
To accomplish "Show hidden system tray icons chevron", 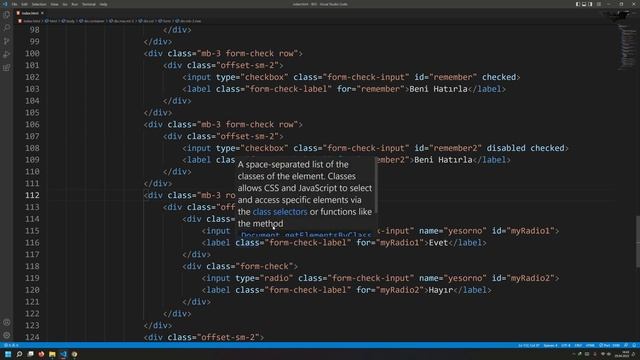I will (573, 354).
